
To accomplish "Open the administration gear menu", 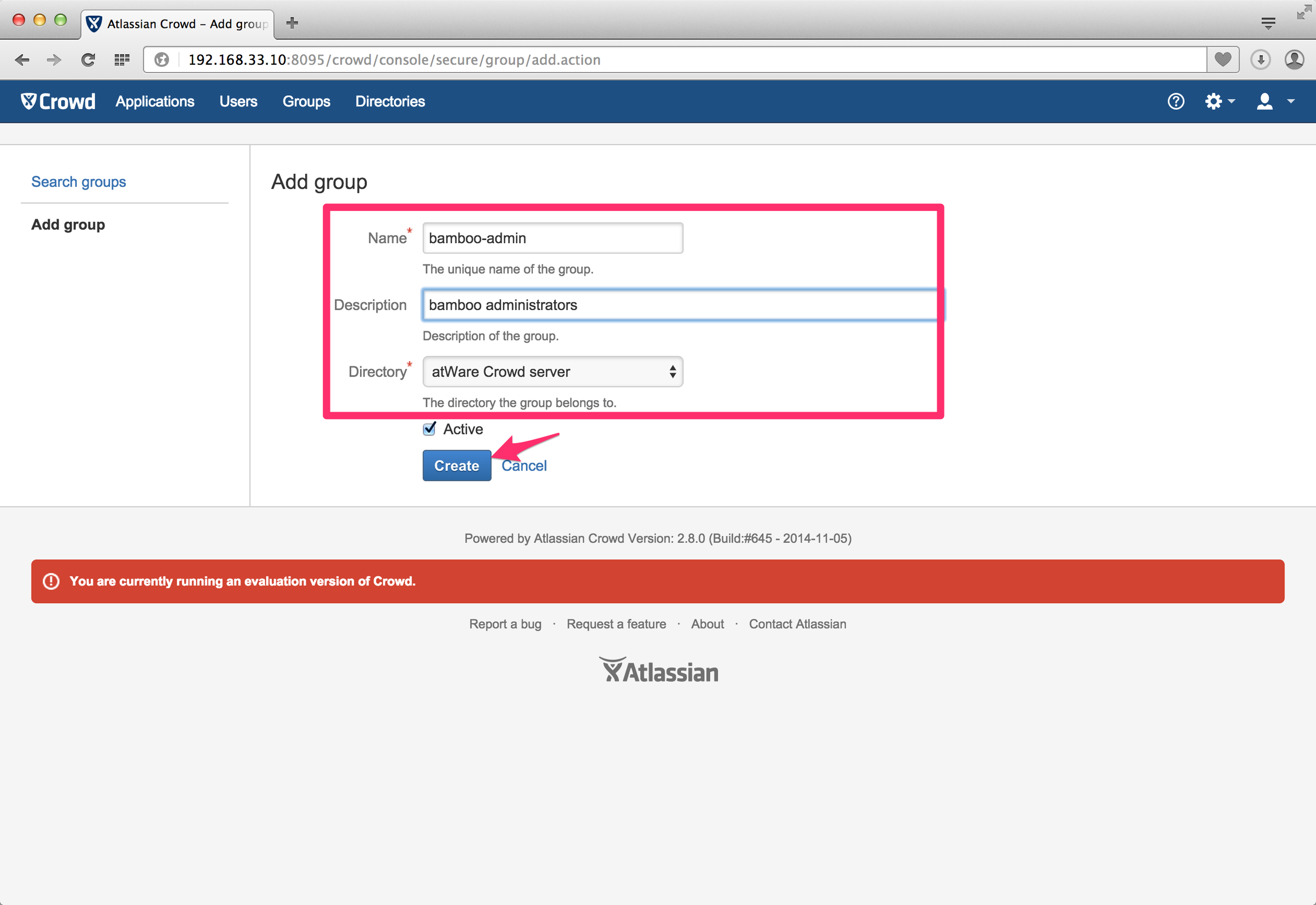I will pyautogui.click(x=1220, y=102).
